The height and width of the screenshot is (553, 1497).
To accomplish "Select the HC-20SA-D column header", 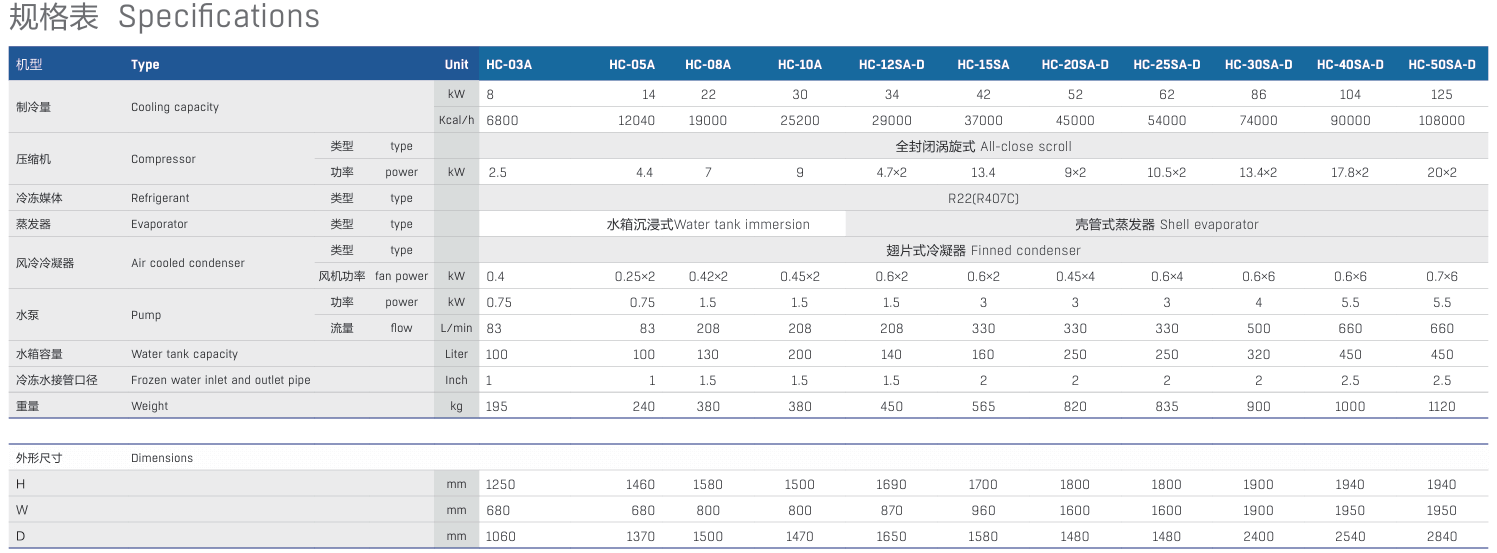I will point(1075,64).
